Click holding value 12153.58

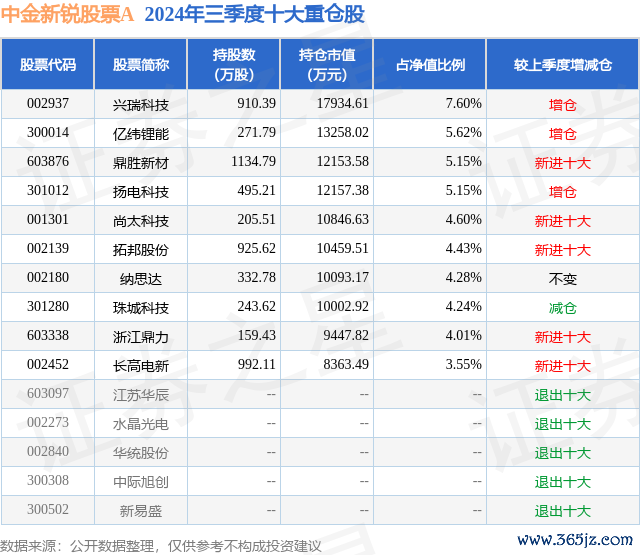[342, 162]
